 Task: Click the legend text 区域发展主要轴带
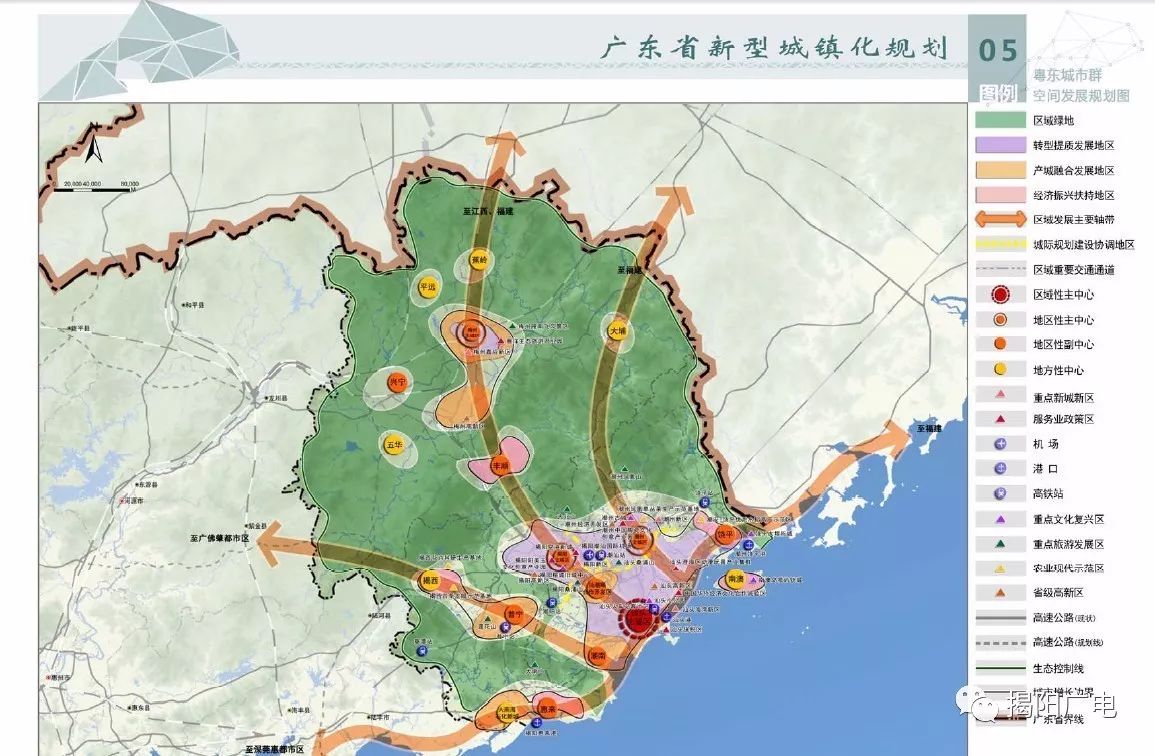[x=1073, y=220]
